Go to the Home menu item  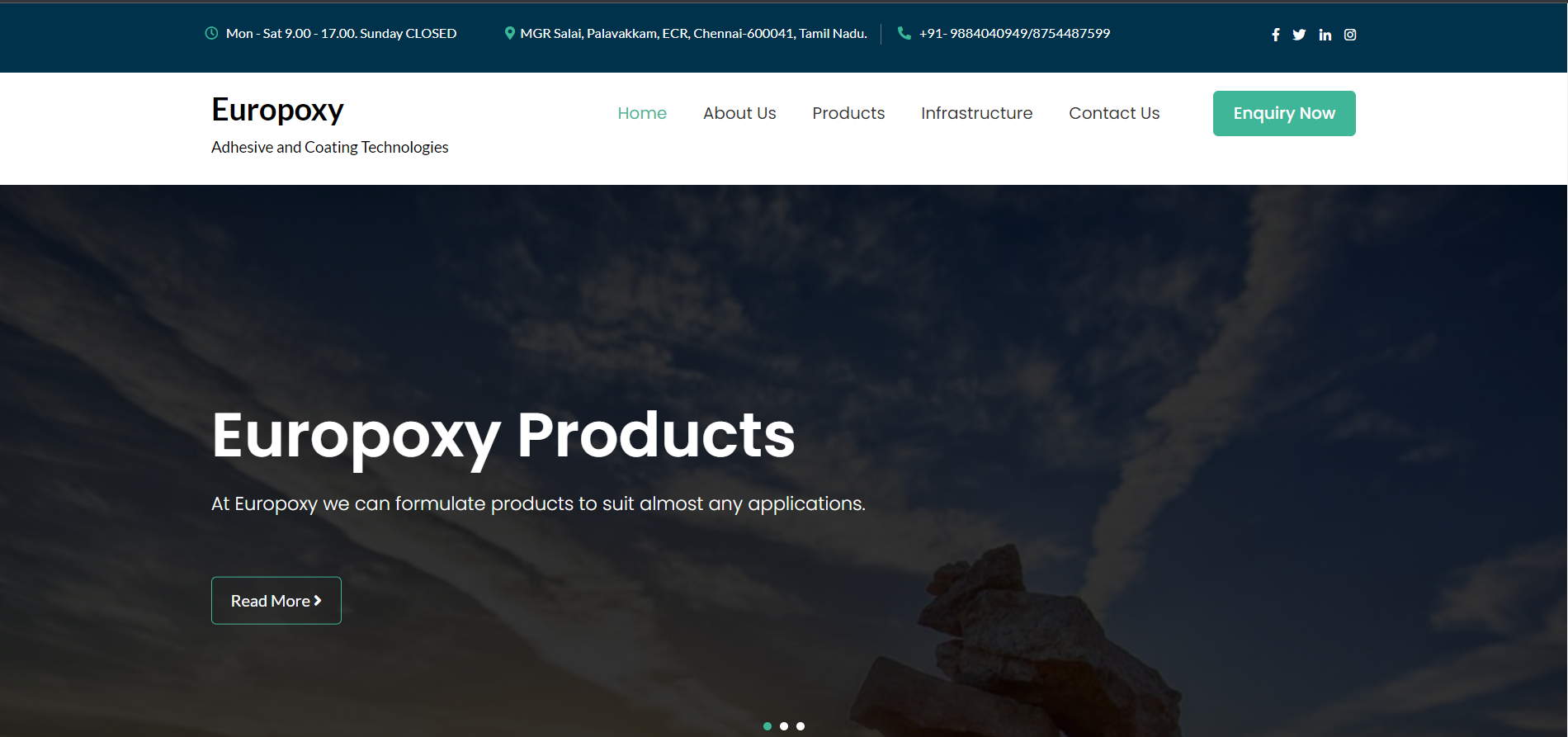click(642, 113)
